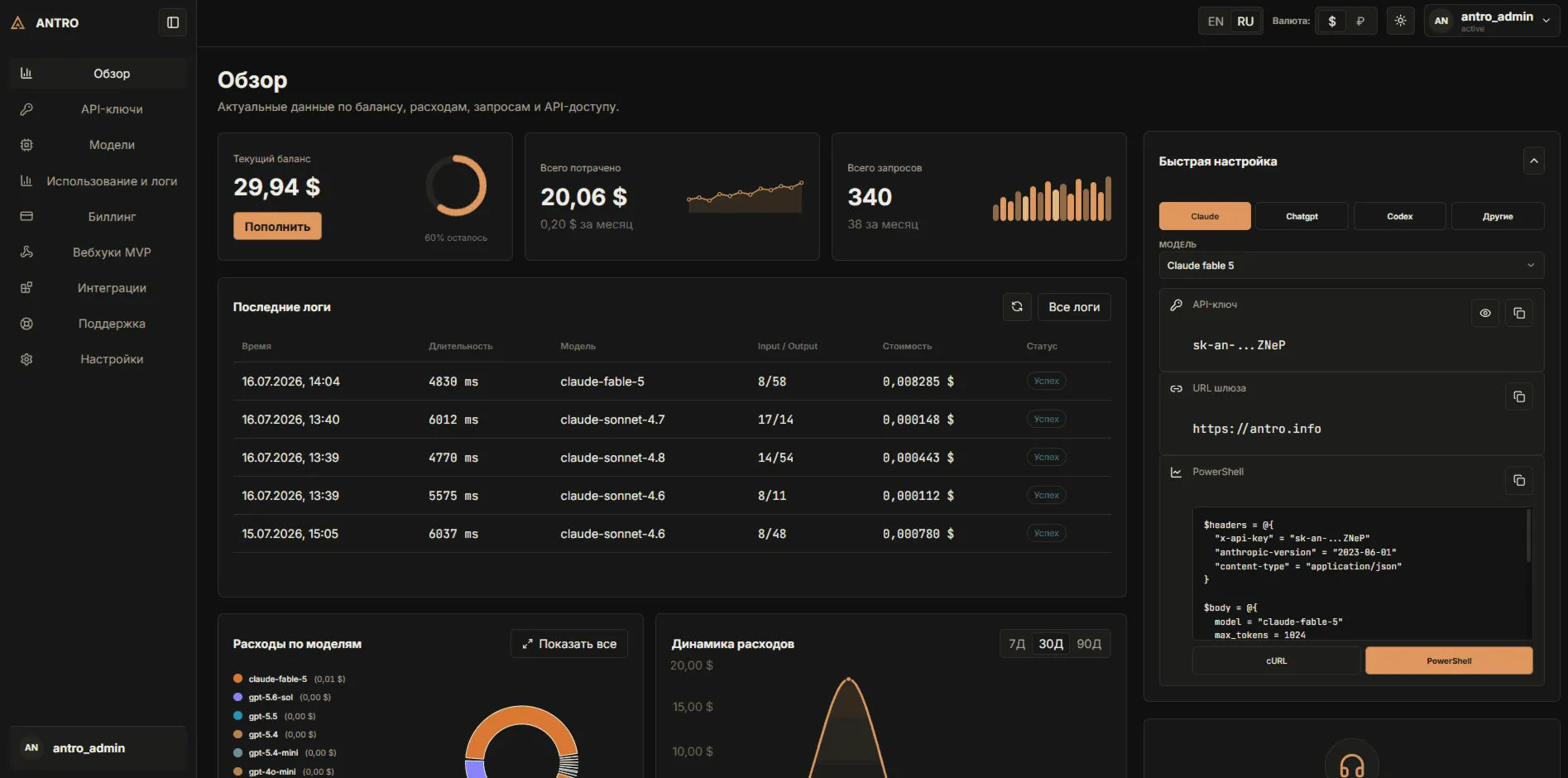1568x778 pixels.
Task: Click the Обзор chart icon in sidebar
Action: coord(26,73)
